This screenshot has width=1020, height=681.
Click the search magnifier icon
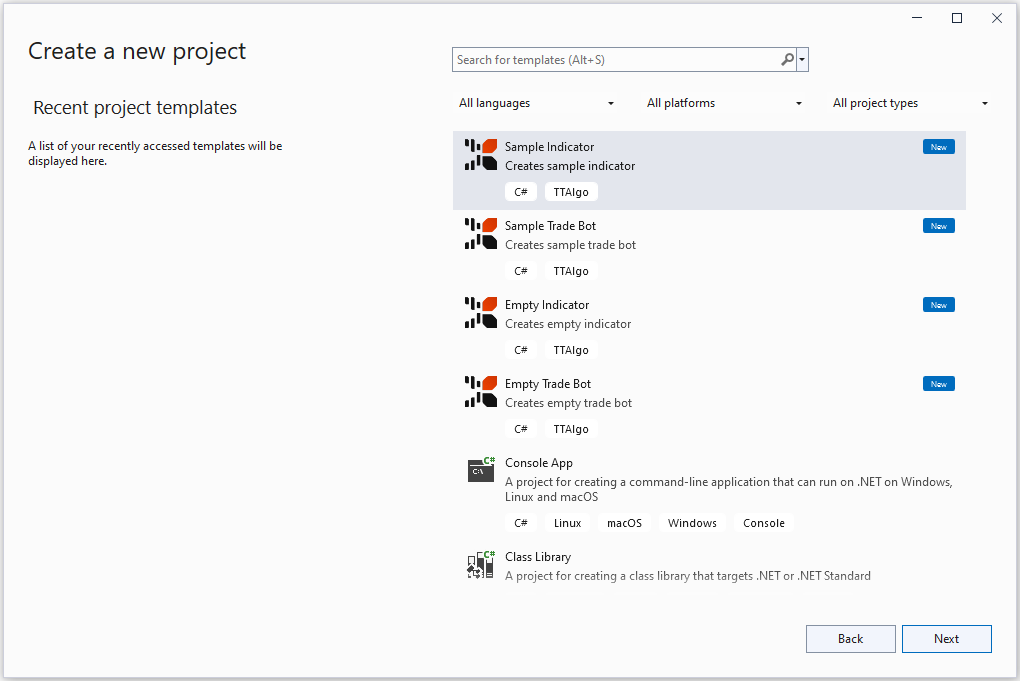coord(787,60)
